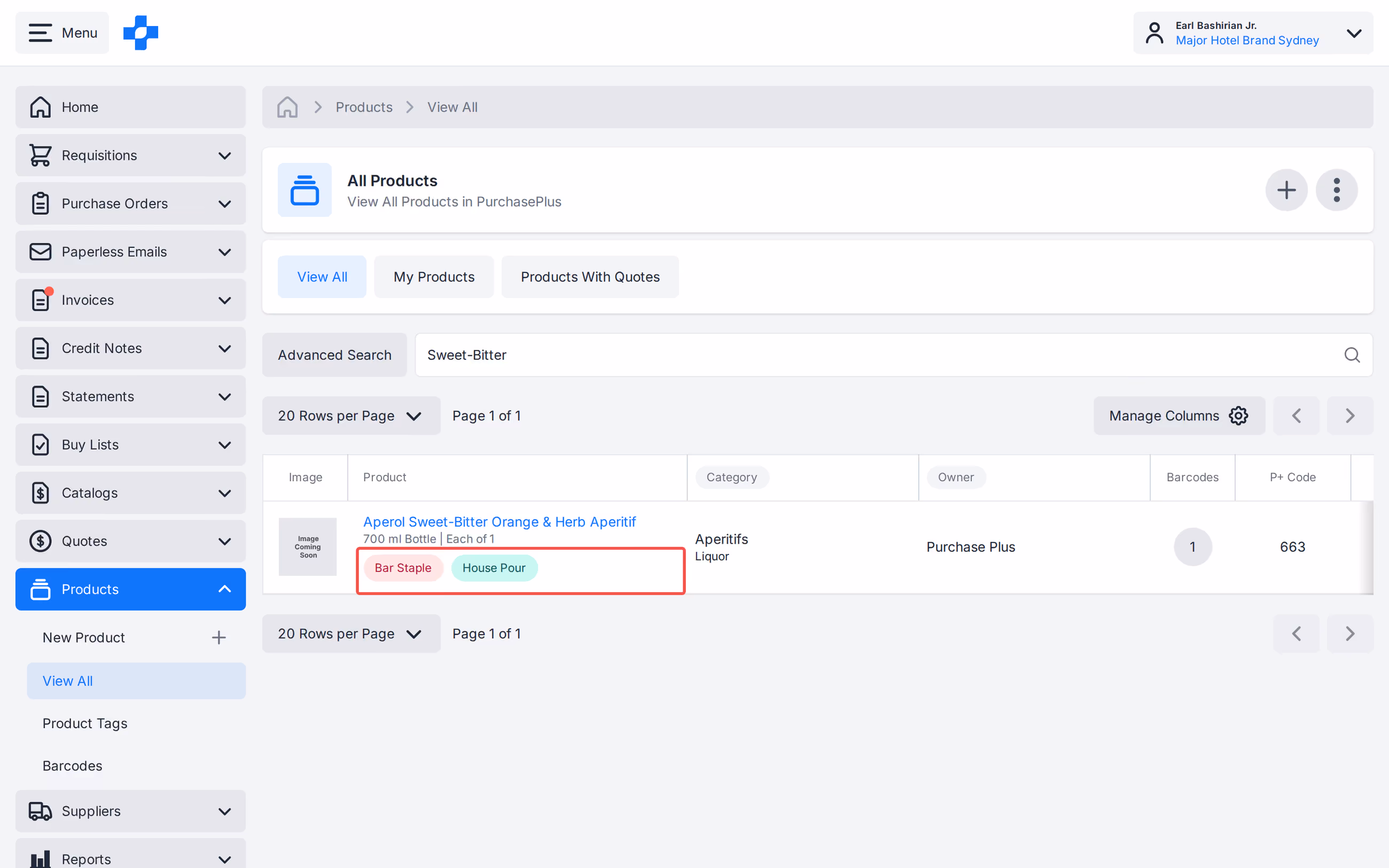The width and height of the screenshot is (1389, 868).
Task: Open the account dropdown chevron
Action: pos(1353,33)
